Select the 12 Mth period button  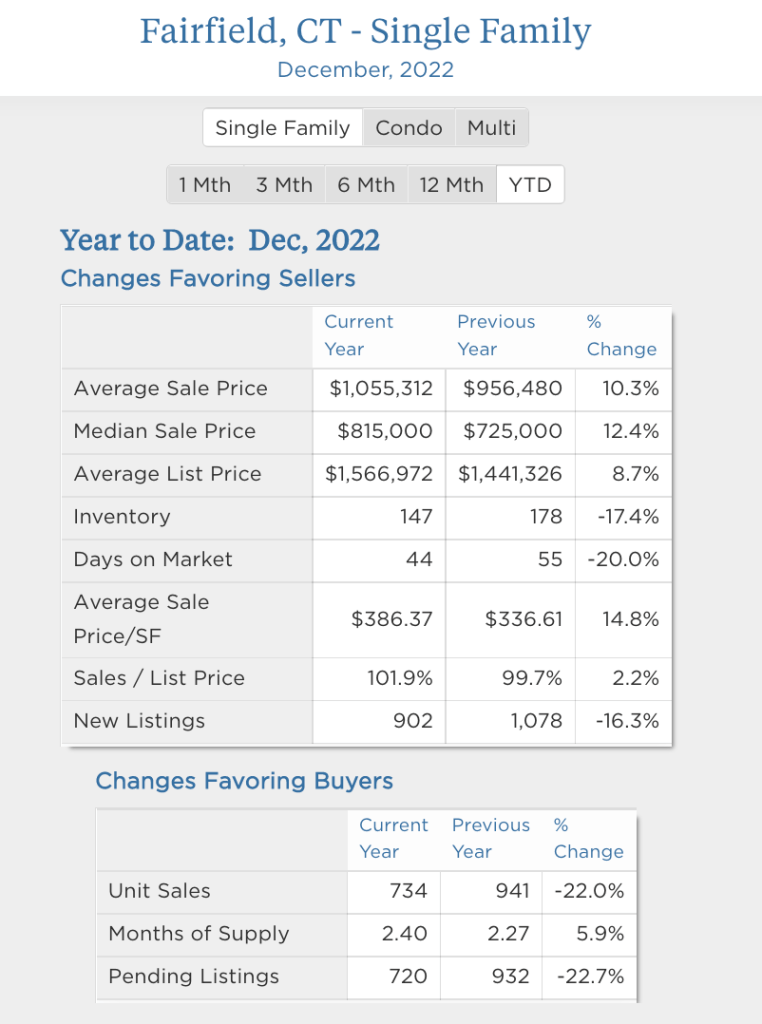[451, 185]
